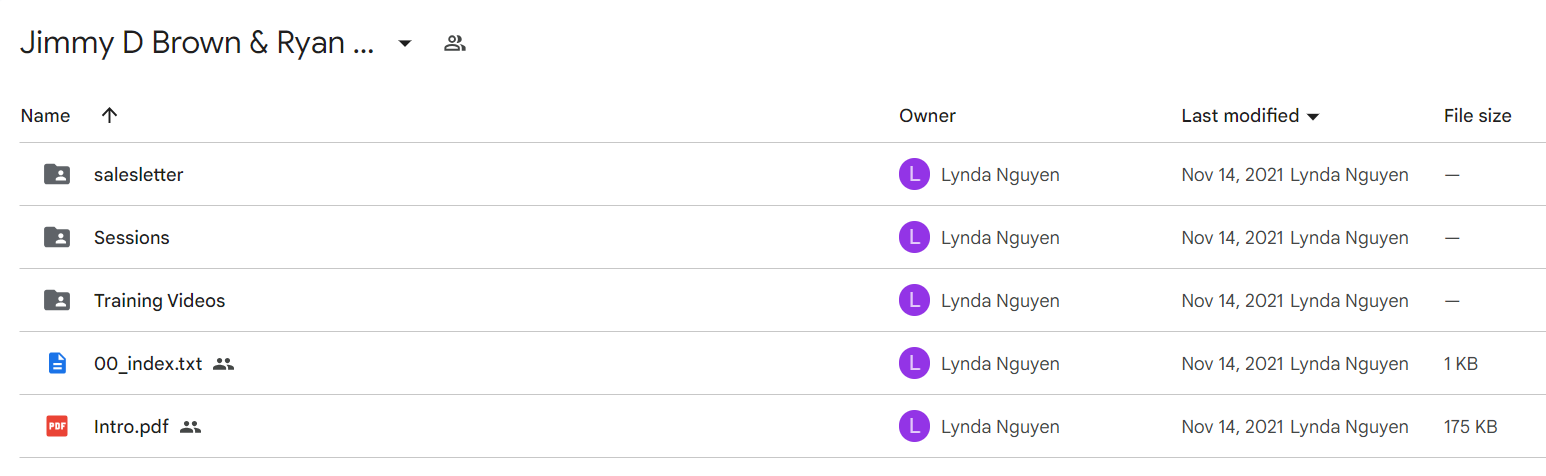Open the salesletter shared folder icon
The height and width of the screenshot is (476, 1546).
57,174
